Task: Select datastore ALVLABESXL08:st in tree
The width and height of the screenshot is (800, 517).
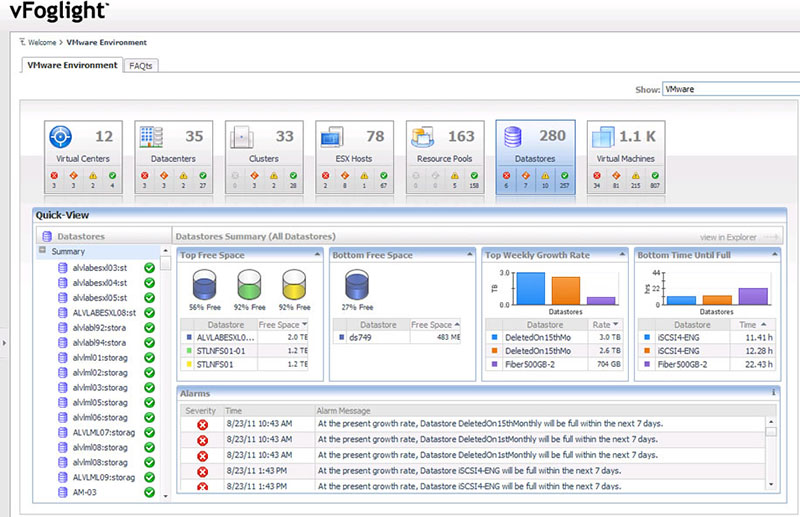Action: tap(104, 313)
